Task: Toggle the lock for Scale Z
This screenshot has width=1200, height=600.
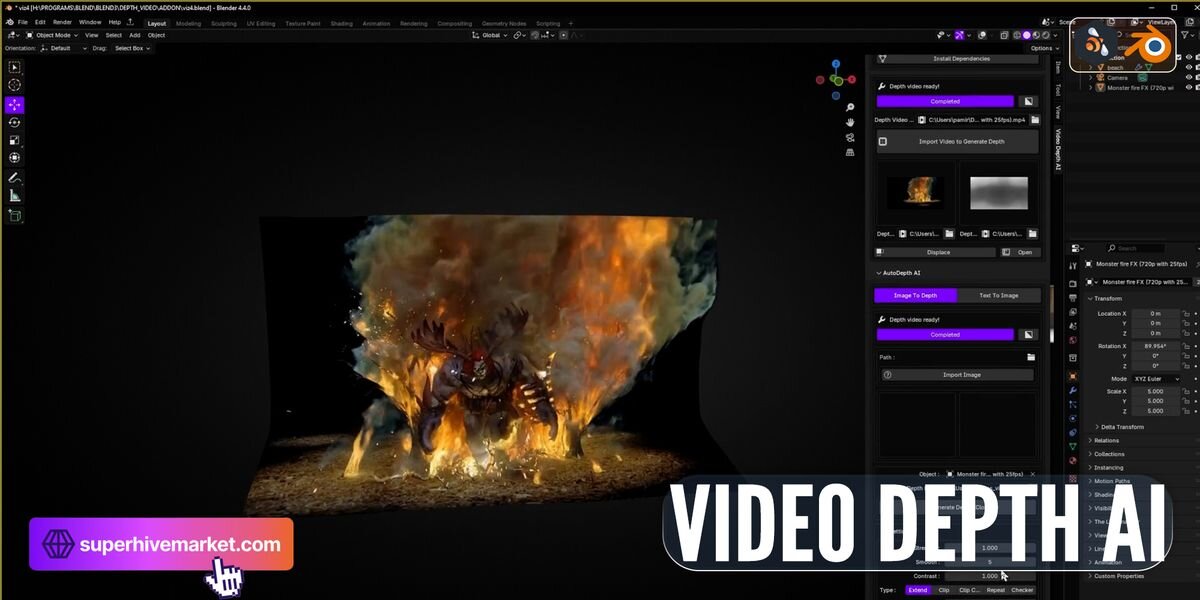Action: click(x=1185, y=411)
